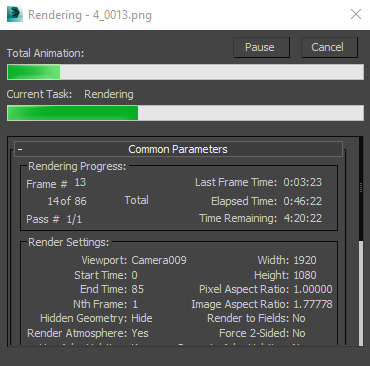The width and height of the screenshot is (370, 366).
Task: Click the 'Total' label in Rendering Progress
Action: point(137,200)
